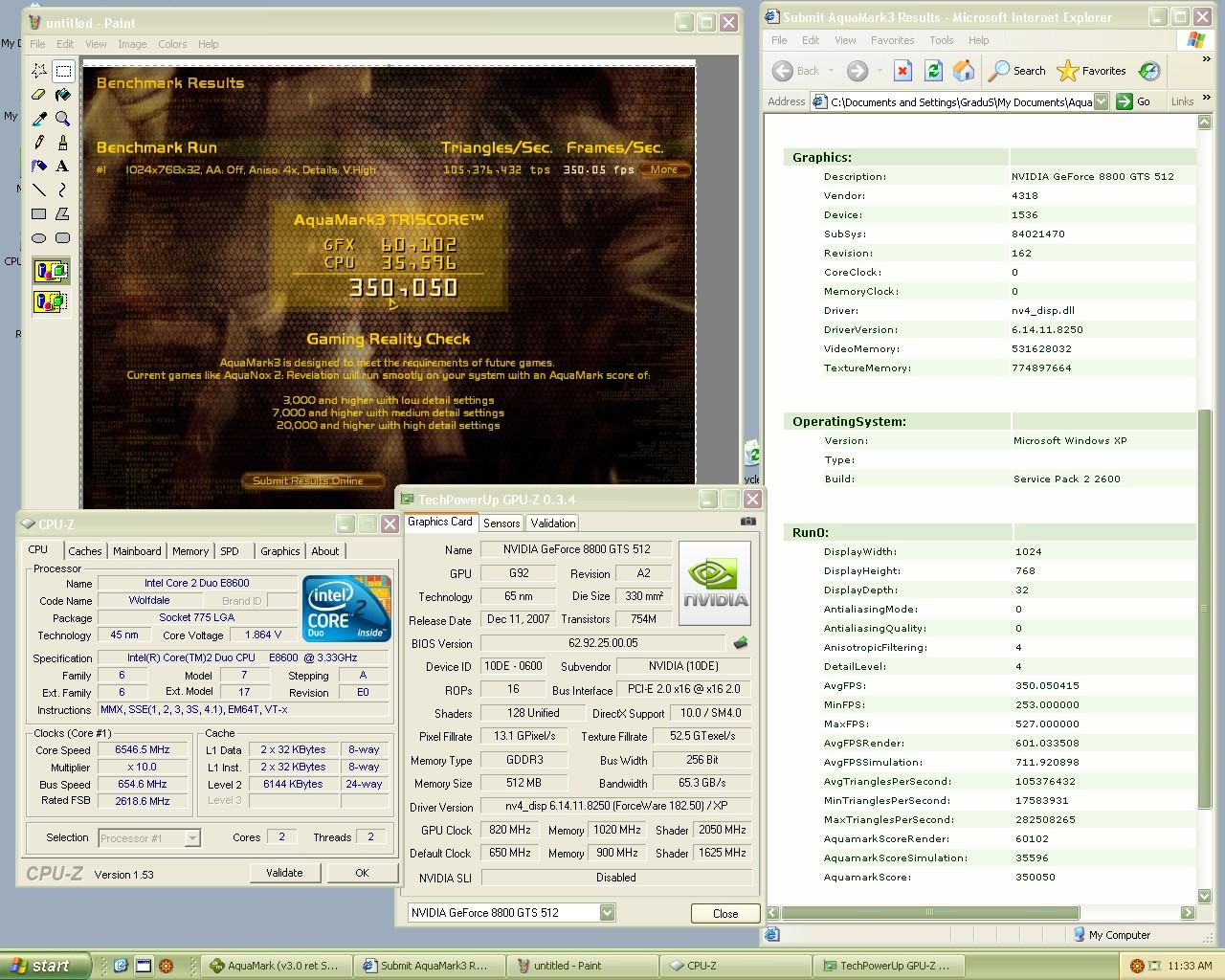Select the Text tool in Paint
The width and height of the screenshot is (1225, 980).
click(x=63, y=167)
